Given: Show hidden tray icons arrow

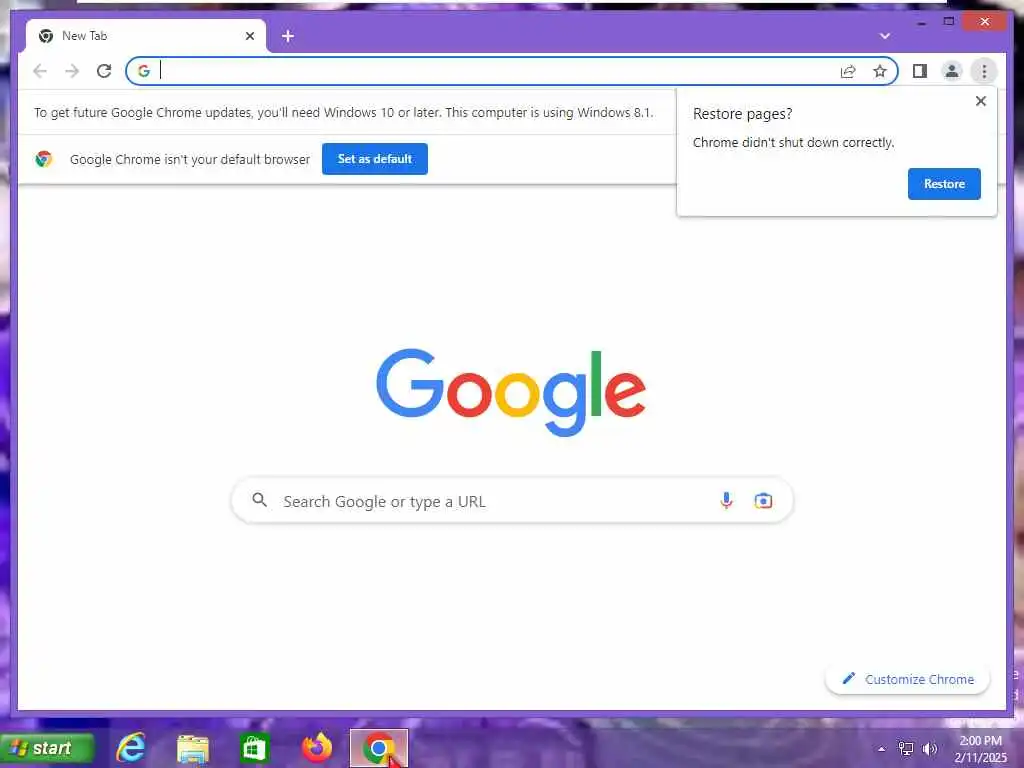Looking at the screenshot, I should [882, 749].
